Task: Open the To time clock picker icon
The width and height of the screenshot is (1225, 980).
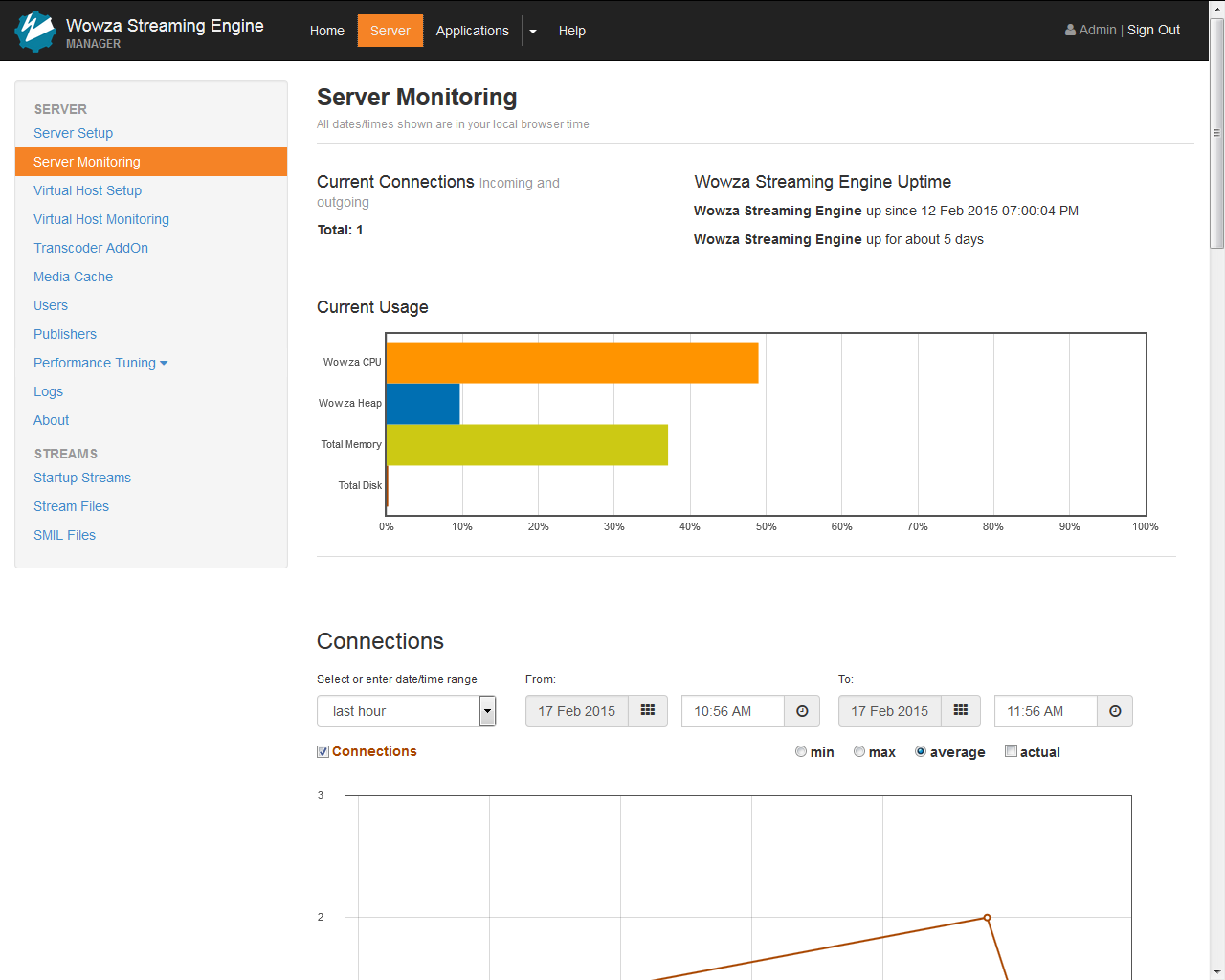Action: point(1115,711)
